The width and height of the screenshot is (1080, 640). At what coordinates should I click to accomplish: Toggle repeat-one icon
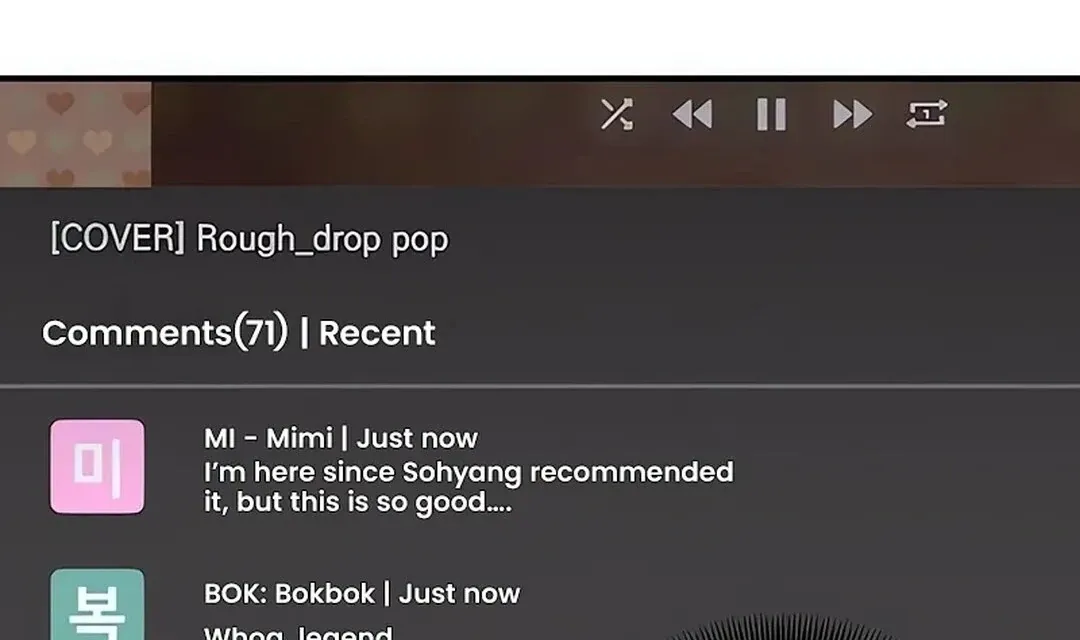(926, 114)
